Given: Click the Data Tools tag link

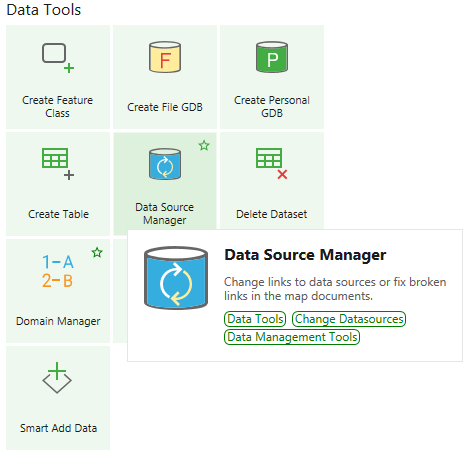Looking at the screenshot, I should [255, 319].
